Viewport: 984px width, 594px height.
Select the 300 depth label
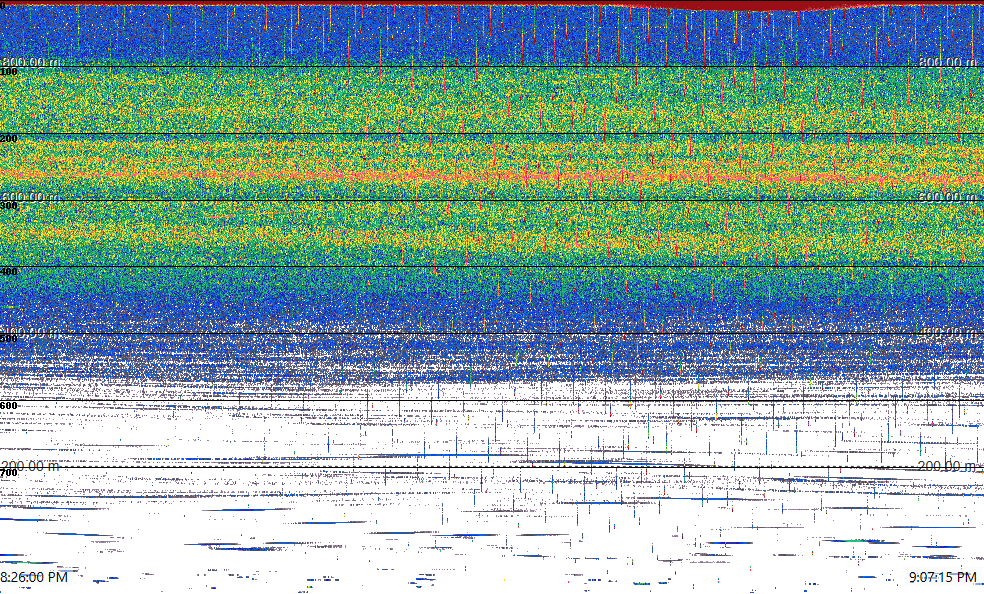coord(9,206)
